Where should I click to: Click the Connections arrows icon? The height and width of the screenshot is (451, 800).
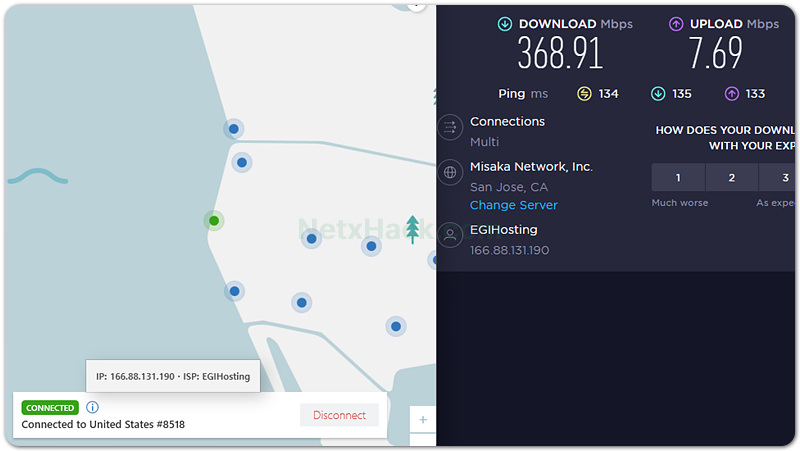tap(450, 127)
